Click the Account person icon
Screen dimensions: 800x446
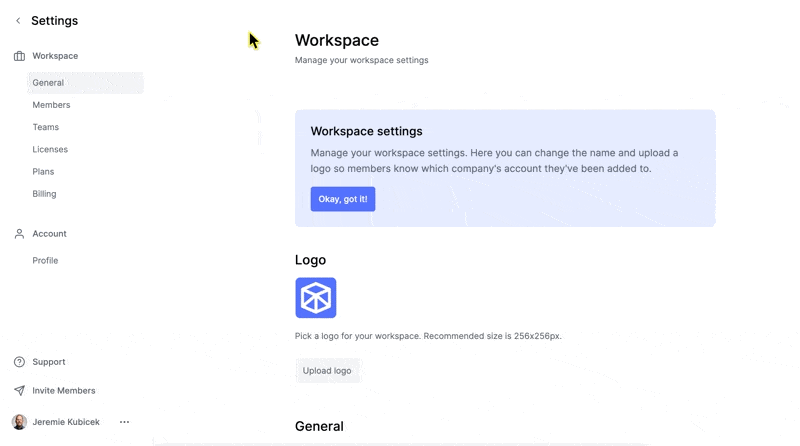(x=19, y=234)
